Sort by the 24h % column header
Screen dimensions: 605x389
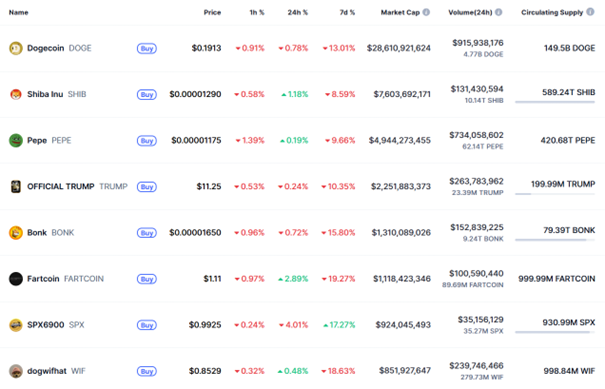coord(297,12)
